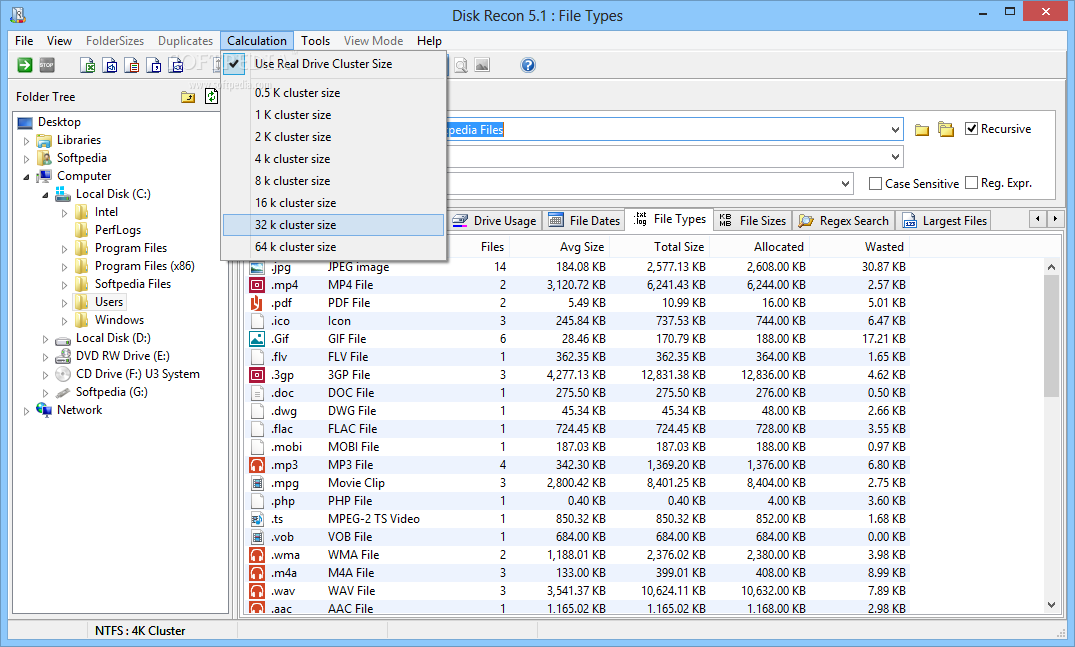Switch to the Regex Search tab
1075x647 pixels.
coord(844,221)
